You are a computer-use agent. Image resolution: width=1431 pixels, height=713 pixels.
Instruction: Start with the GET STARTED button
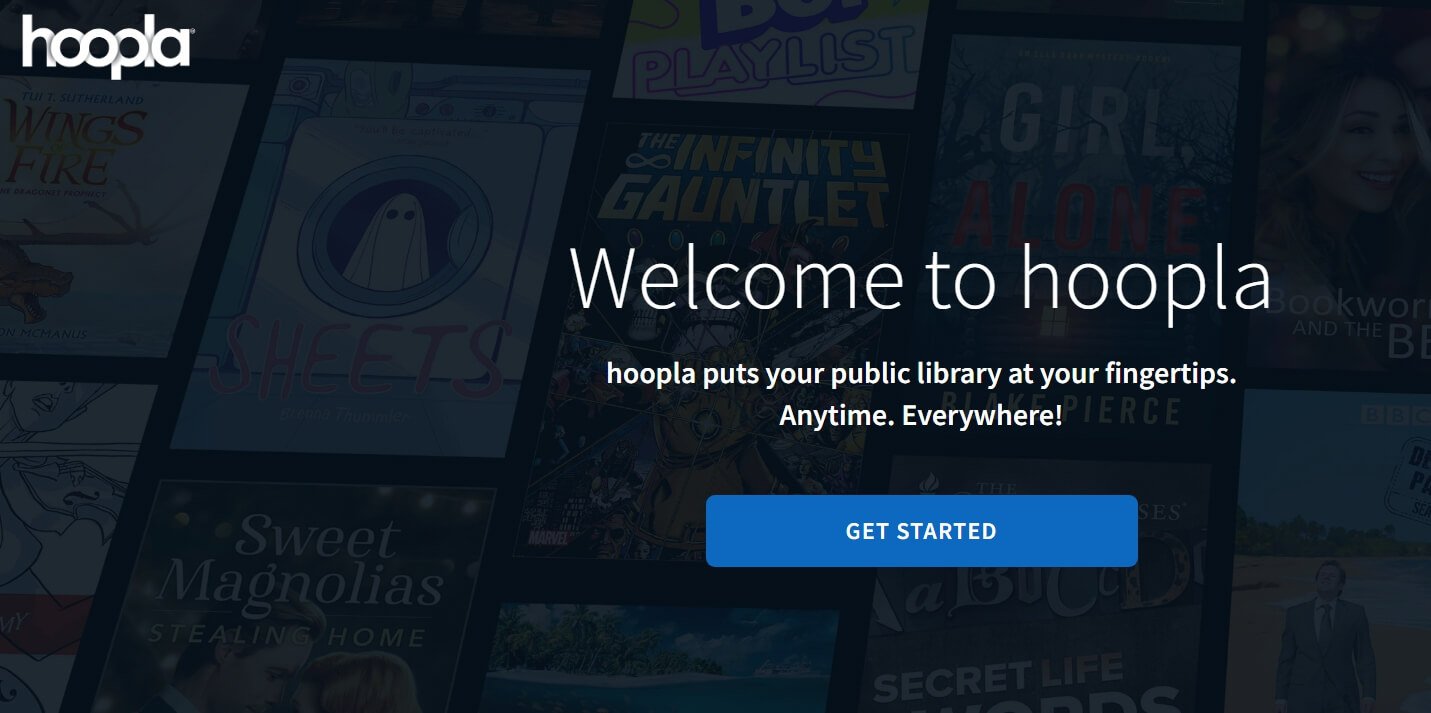pos(921,531)
